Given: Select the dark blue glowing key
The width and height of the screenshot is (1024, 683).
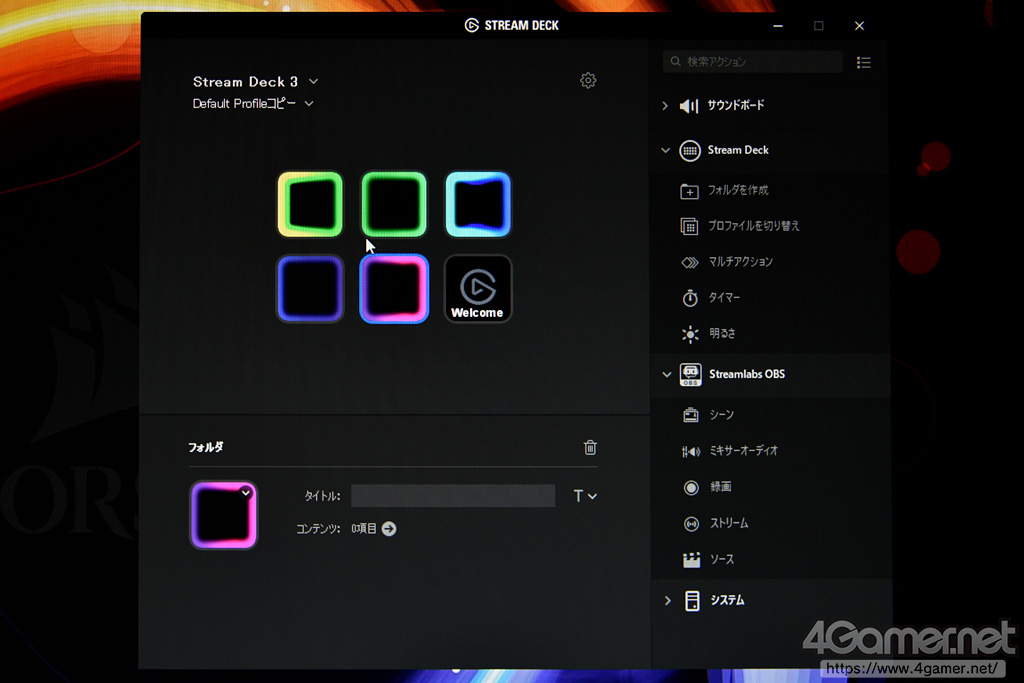Looking at the screenshot, I should click(x=310, y=289).
